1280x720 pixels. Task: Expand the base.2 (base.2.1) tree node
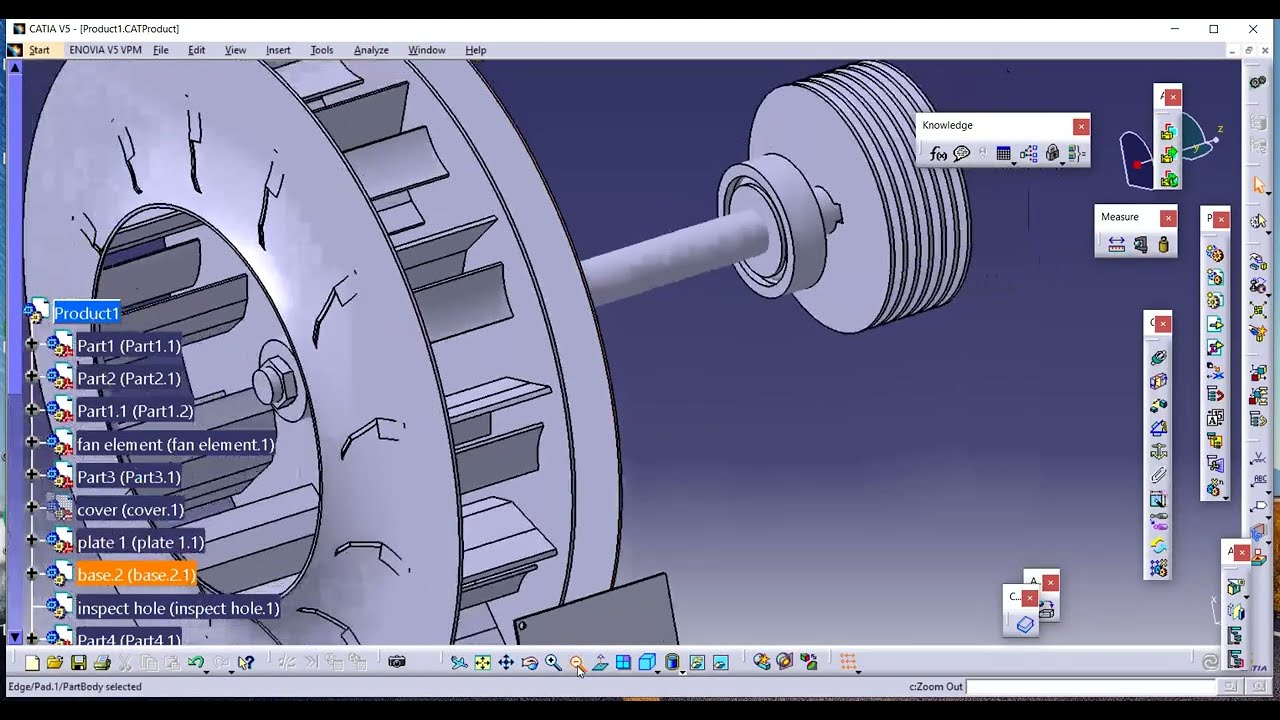coord(31,574)
